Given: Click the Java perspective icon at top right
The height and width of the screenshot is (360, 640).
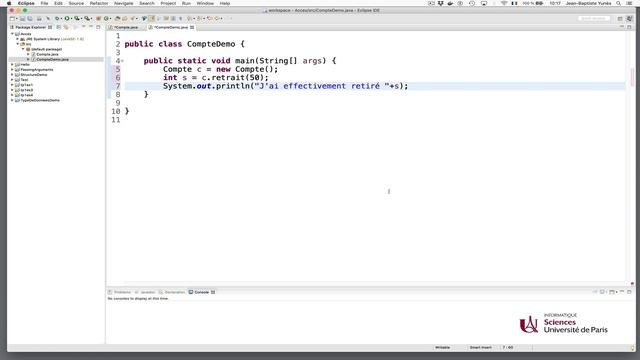Looking at the screenshot, I should (630, 19).
